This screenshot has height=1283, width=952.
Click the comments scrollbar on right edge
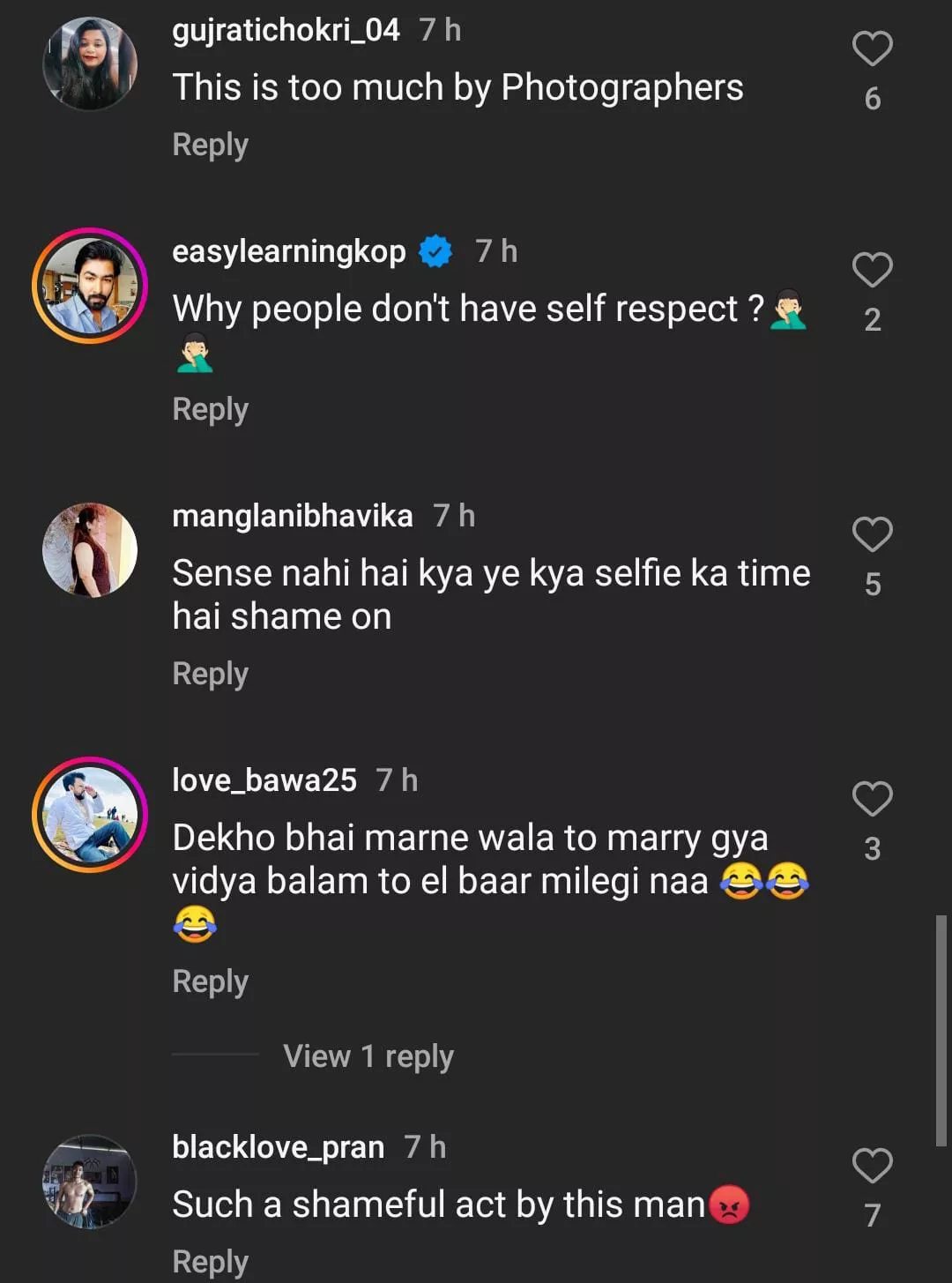(x=941, y=1030)
